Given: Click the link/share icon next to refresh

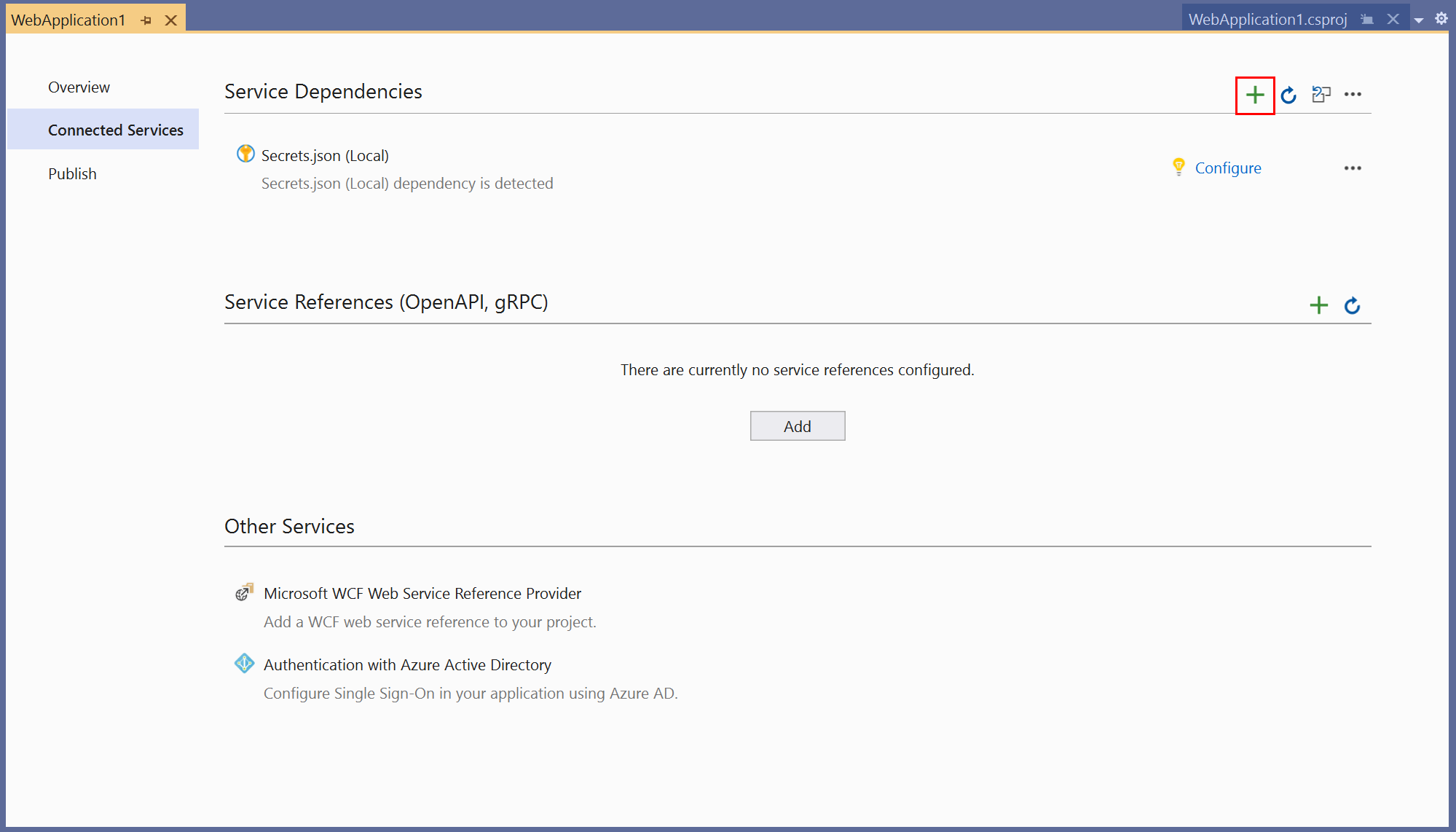Looking at the screenshot, I should [x=1321, y=93].
